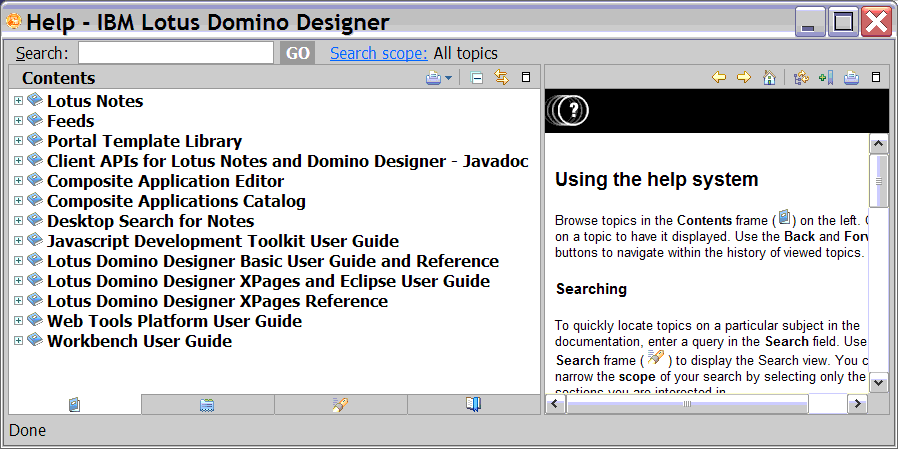Image resolution: width=905 pixels, height=451 pixels.
Task: Select Lotus Domino Designer XPages Reference topic
Action: click(218, 301)
